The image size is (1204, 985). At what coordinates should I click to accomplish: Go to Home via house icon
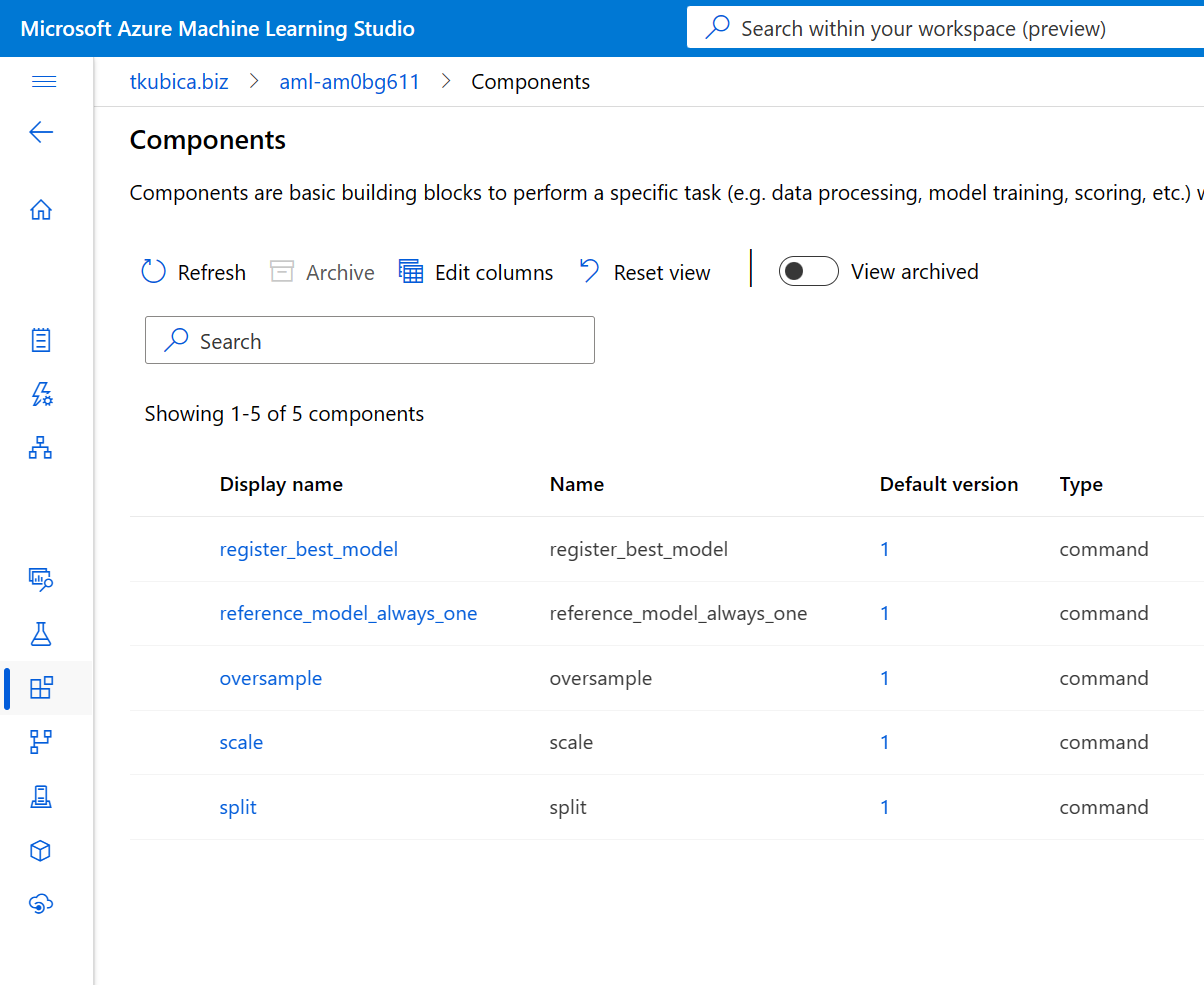point(41,210)
